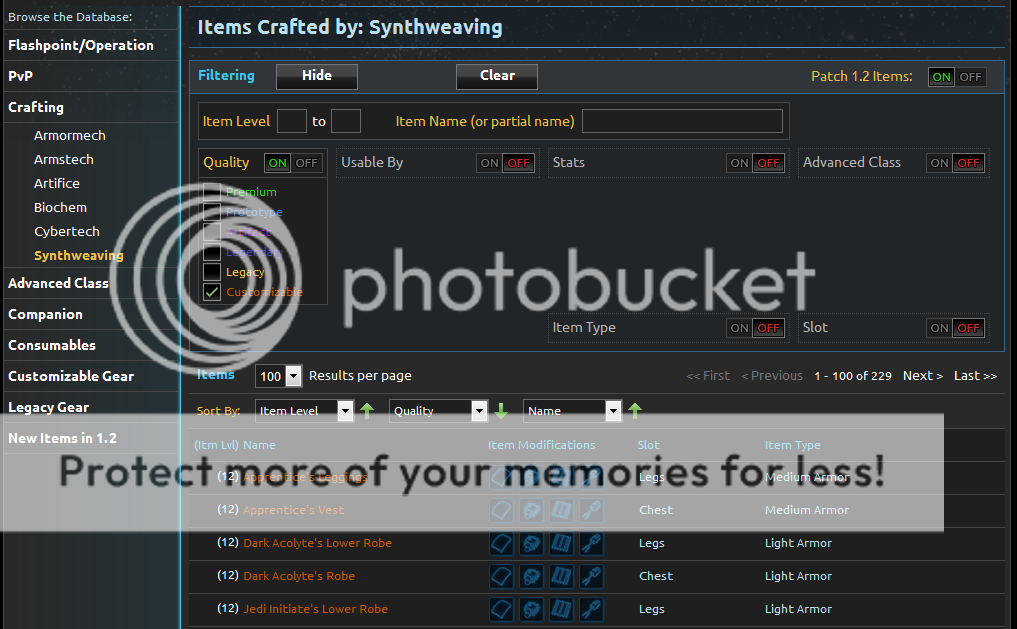Open Flashpoint/Operation in the database menu
This screenshot has width=1017, height=629.
click(x=81, y=45)
